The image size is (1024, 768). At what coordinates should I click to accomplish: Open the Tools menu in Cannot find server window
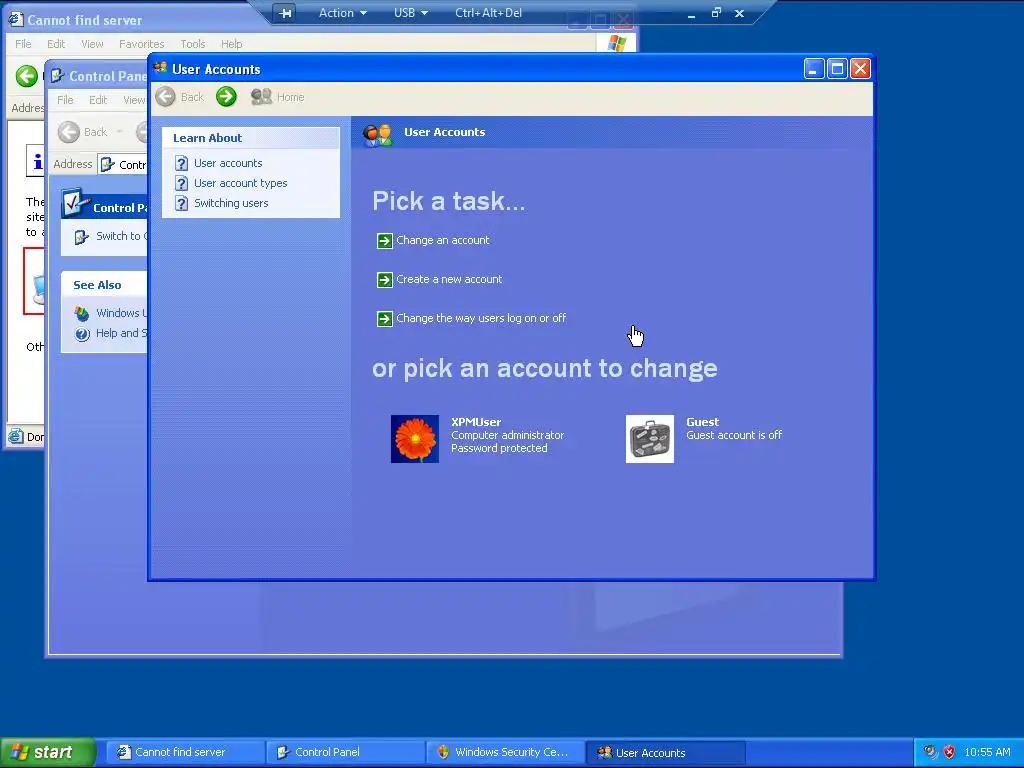193,44
